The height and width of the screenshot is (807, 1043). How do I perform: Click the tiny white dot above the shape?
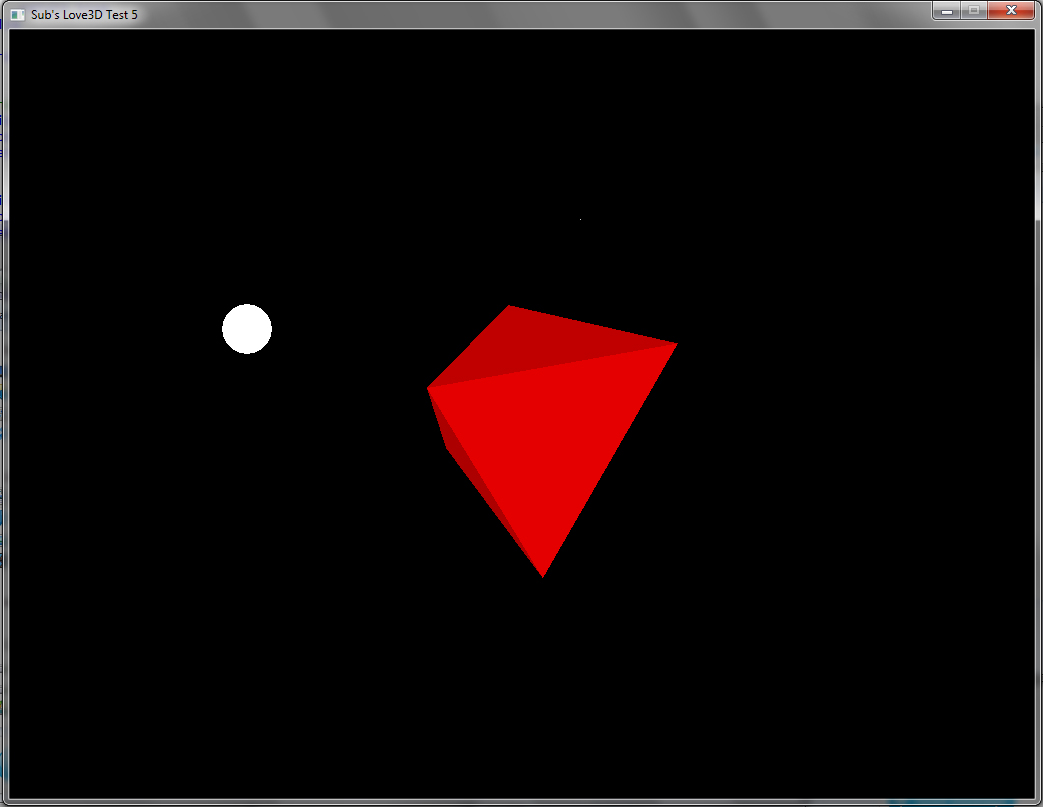pos(580,219)
